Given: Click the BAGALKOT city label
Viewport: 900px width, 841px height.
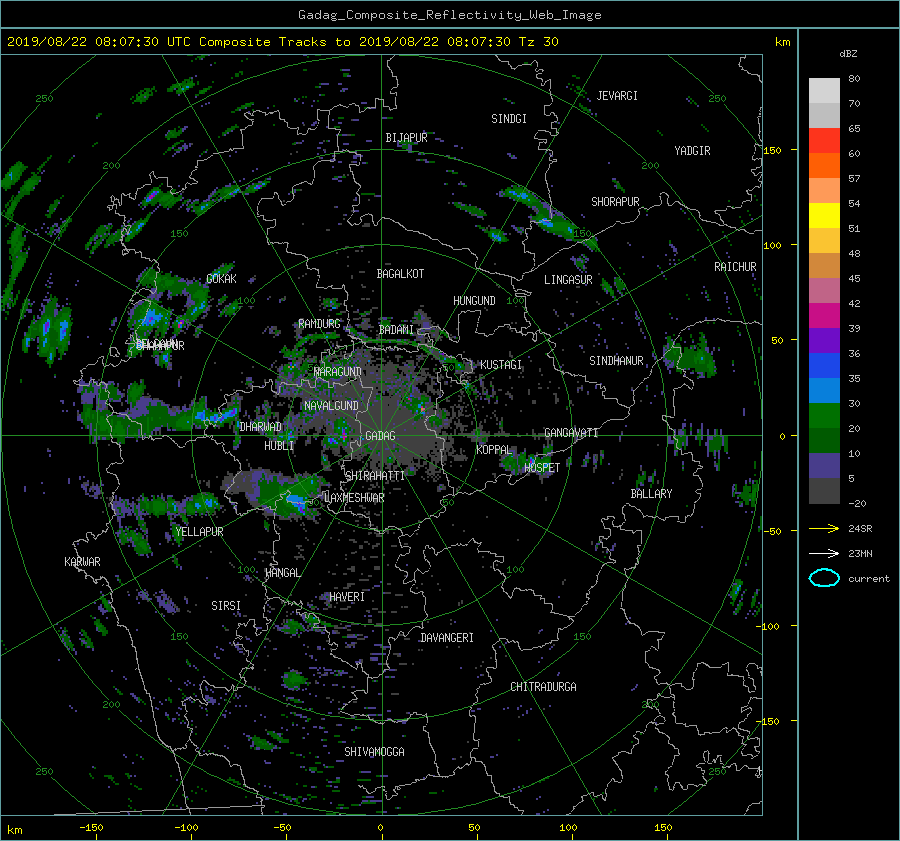Looking at the screenshot, I should 400,274.
